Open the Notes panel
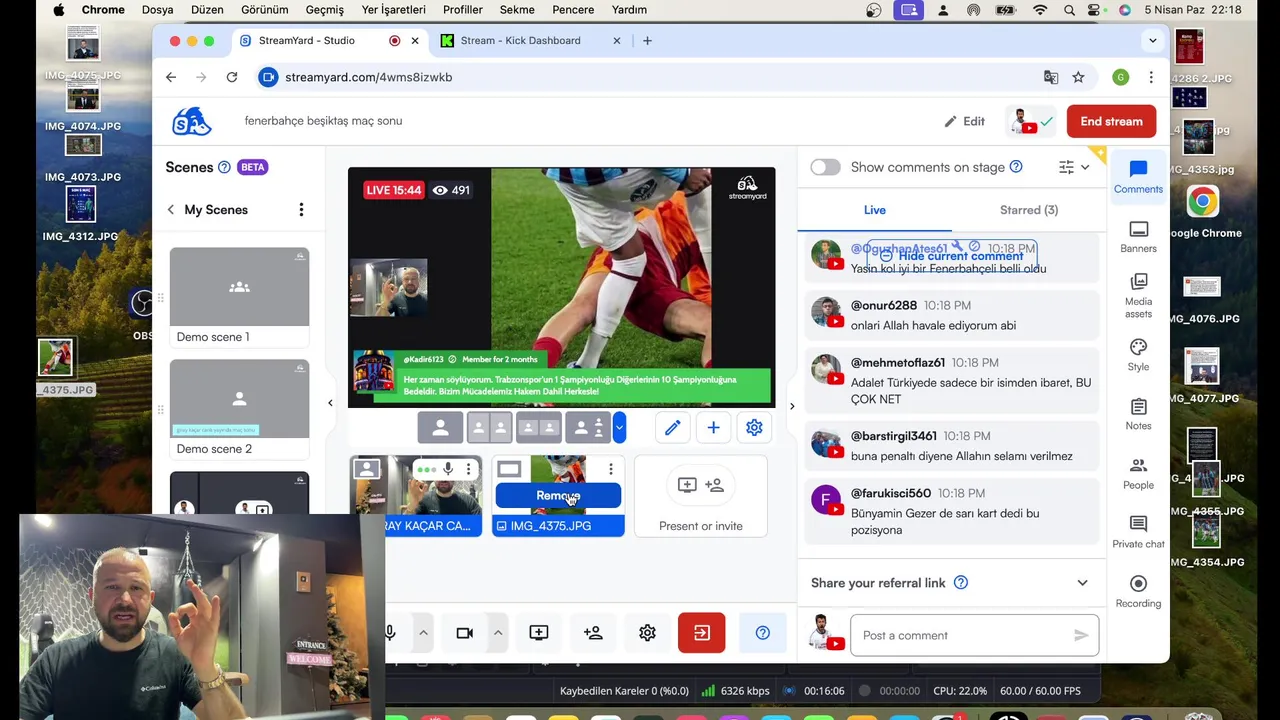This screenshot has height=720, width=1280. pyautogui.click(x=1138, y=414)
